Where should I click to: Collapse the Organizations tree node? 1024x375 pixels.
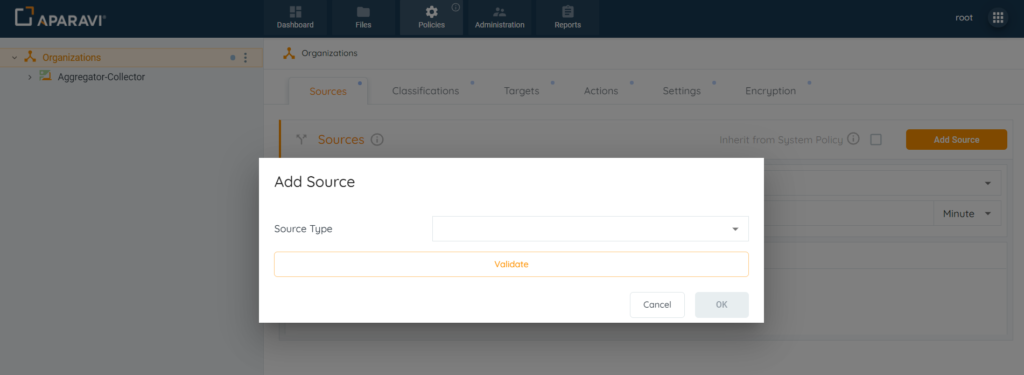pyautogui.click(x=15, y=57)
